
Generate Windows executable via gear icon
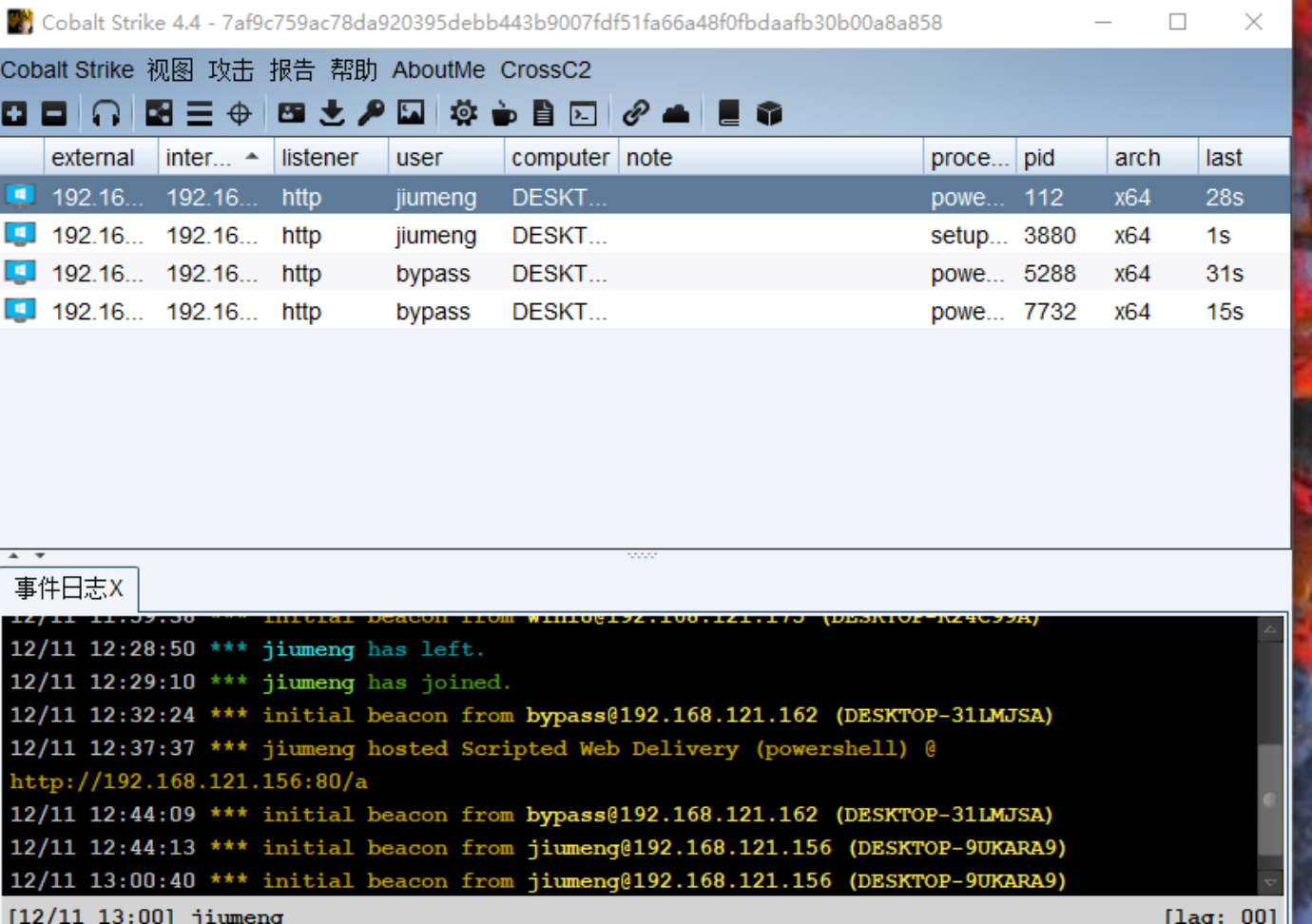point(463,114)
